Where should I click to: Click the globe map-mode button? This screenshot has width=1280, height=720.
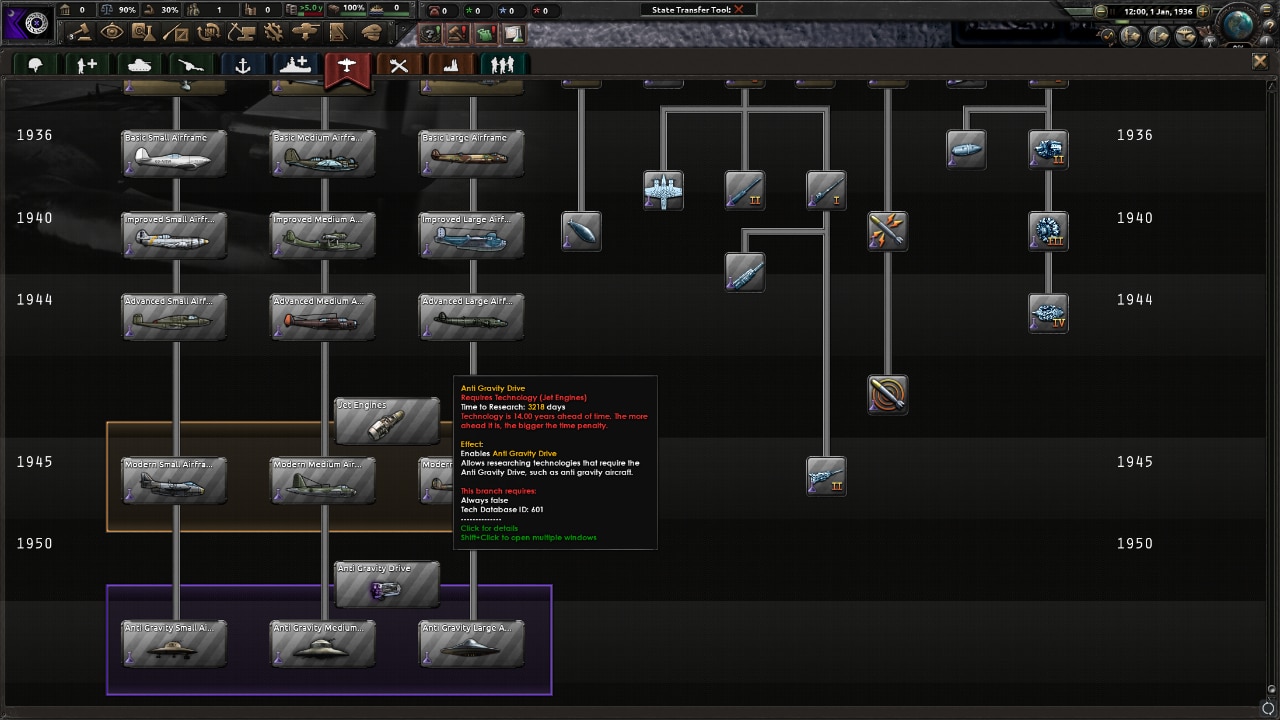tap(1237, 24)
